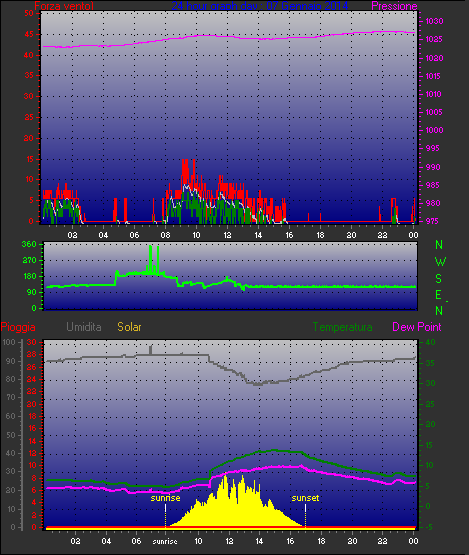Click the Pioggia legend label
This screenshot has width=469, height=555.
pyautogui.click(x=18, y=327)
